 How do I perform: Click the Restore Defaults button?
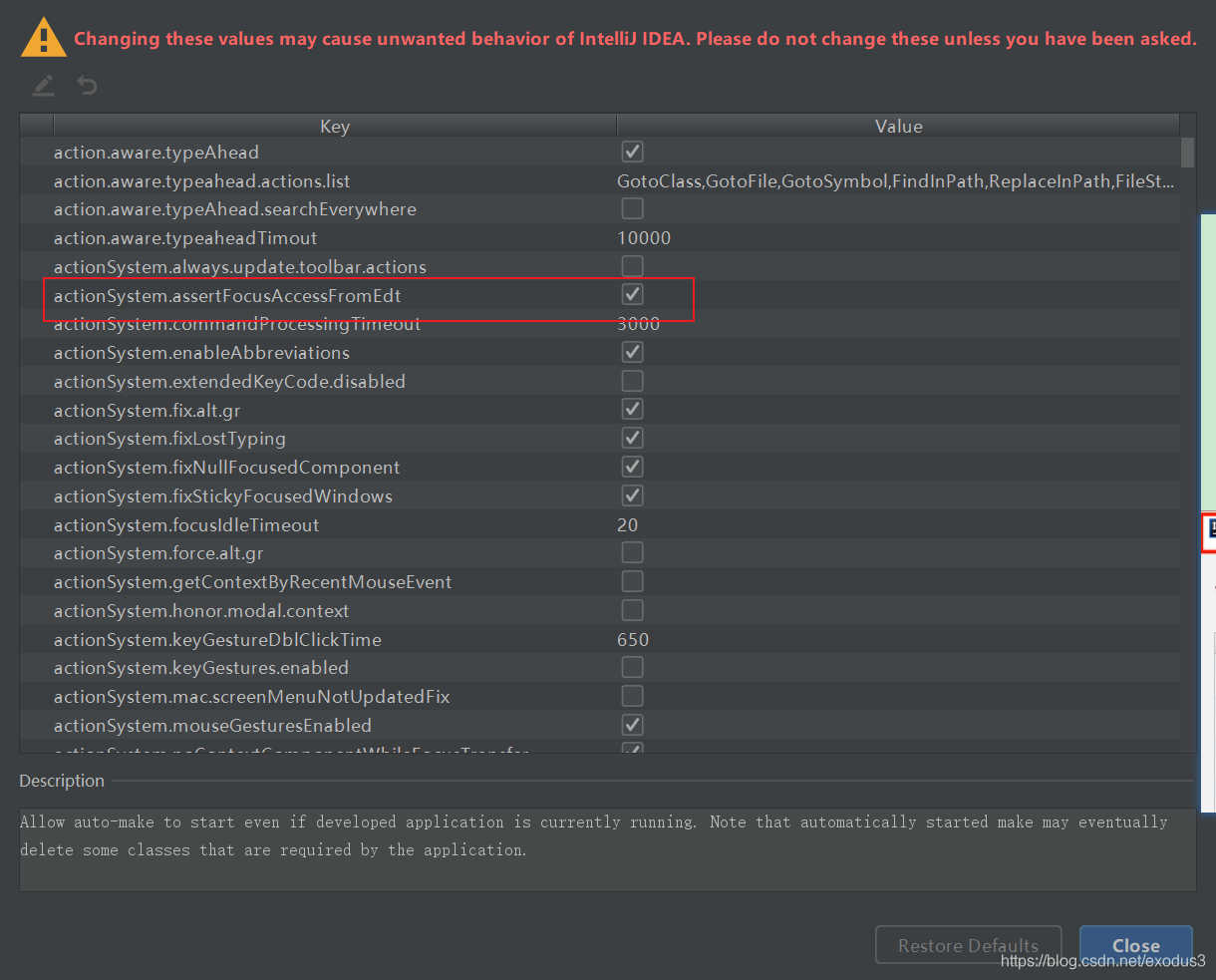pyautogui.click(x=968, y=945)
